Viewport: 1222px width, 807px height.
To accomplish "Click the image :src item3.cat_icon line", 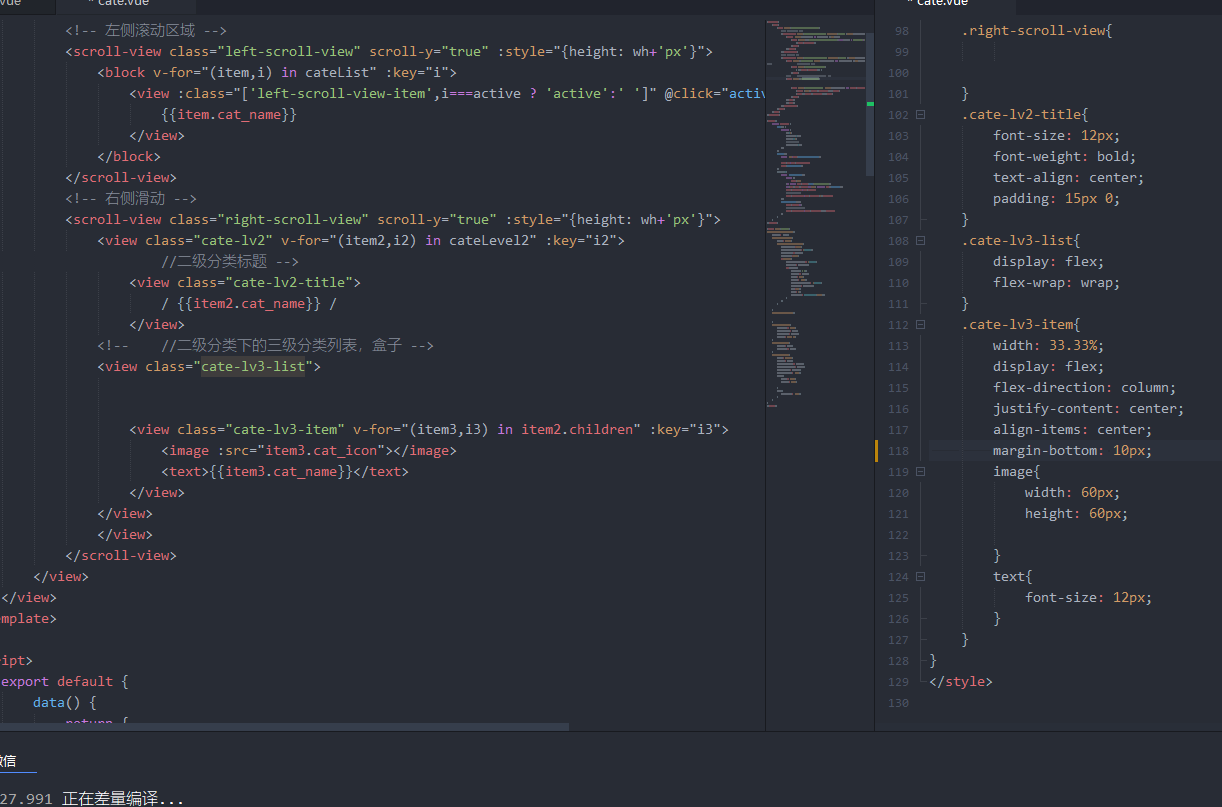I will click(308, 450).
